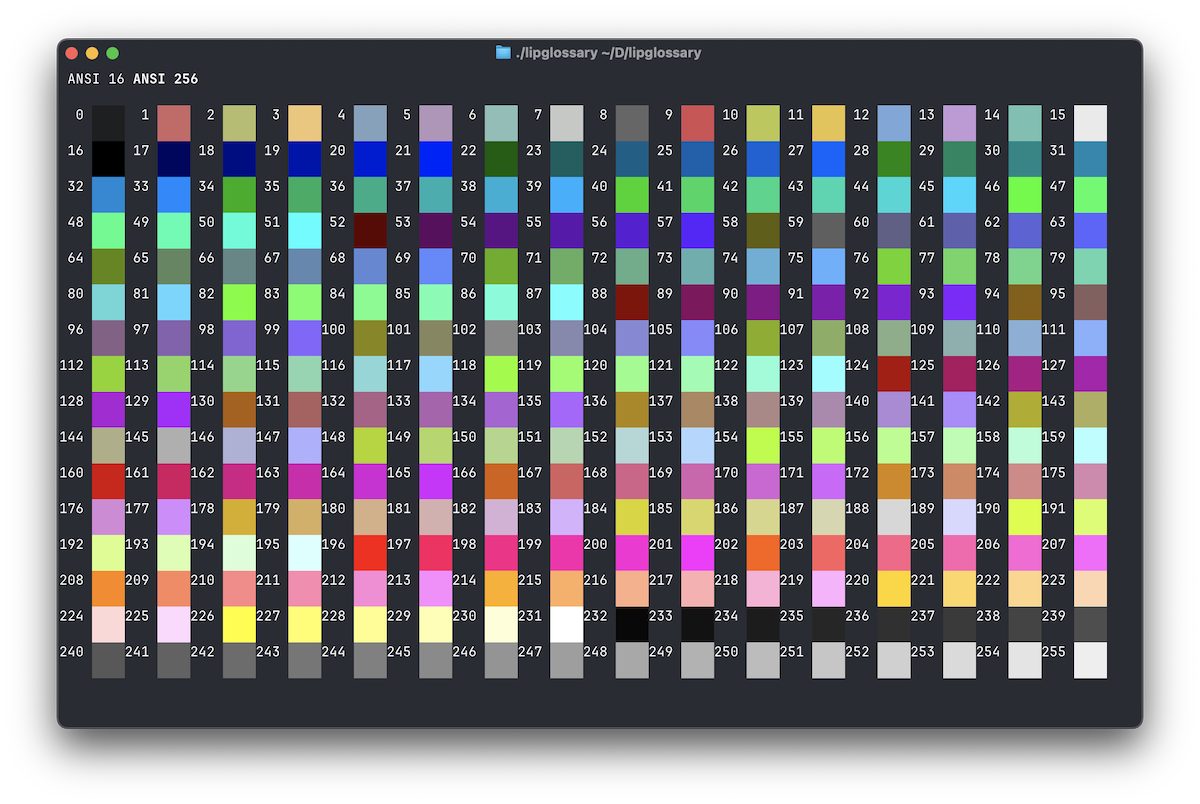Select the pure white swatch 231

[566, 624]
